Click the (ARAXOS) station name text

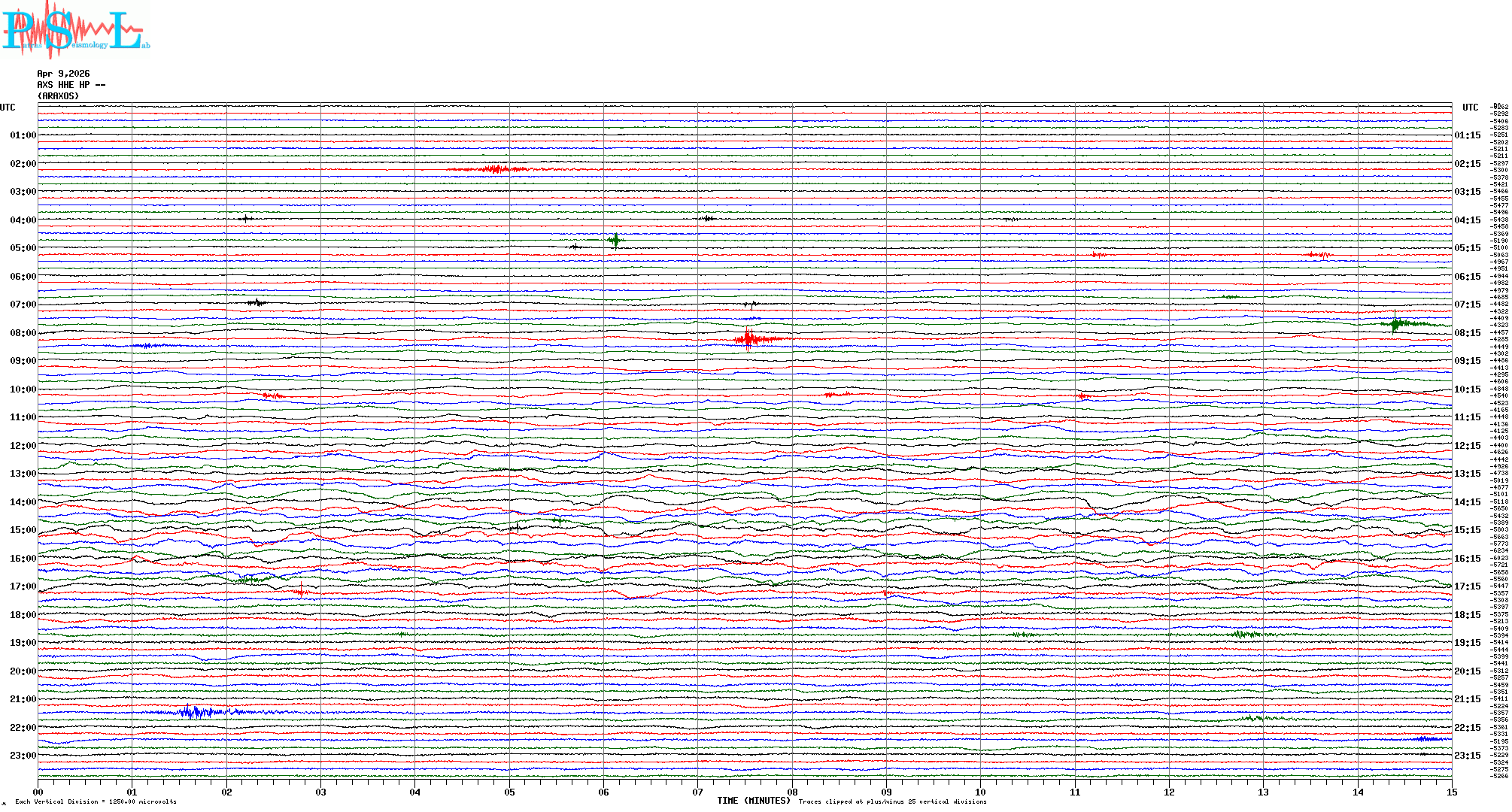[58, 96]
